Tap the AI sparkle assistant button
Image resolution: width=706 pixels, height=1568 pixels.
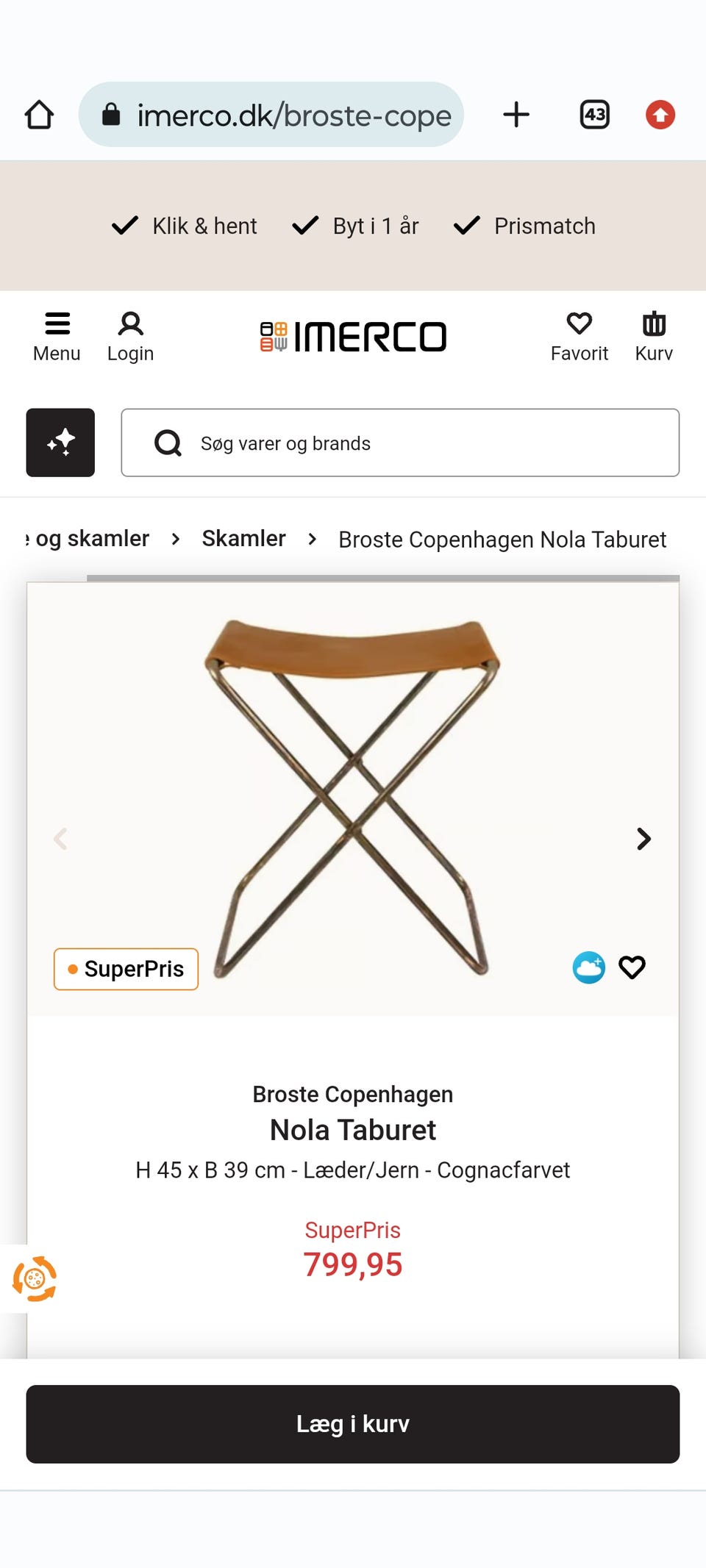(60, 443)
